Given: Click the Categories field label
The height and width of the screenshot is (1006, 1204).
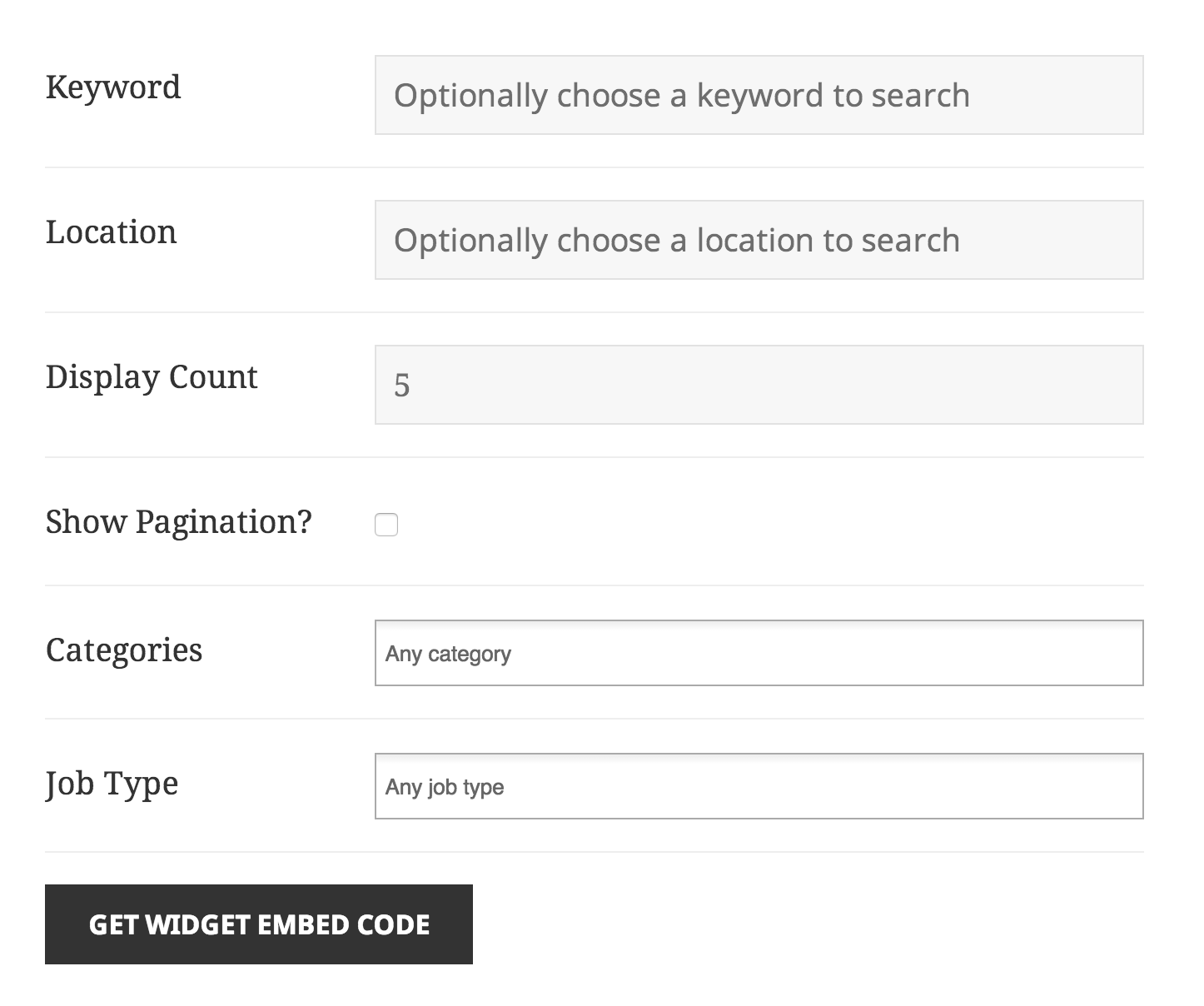Looking at the screenshot, I should pos(123,651).
